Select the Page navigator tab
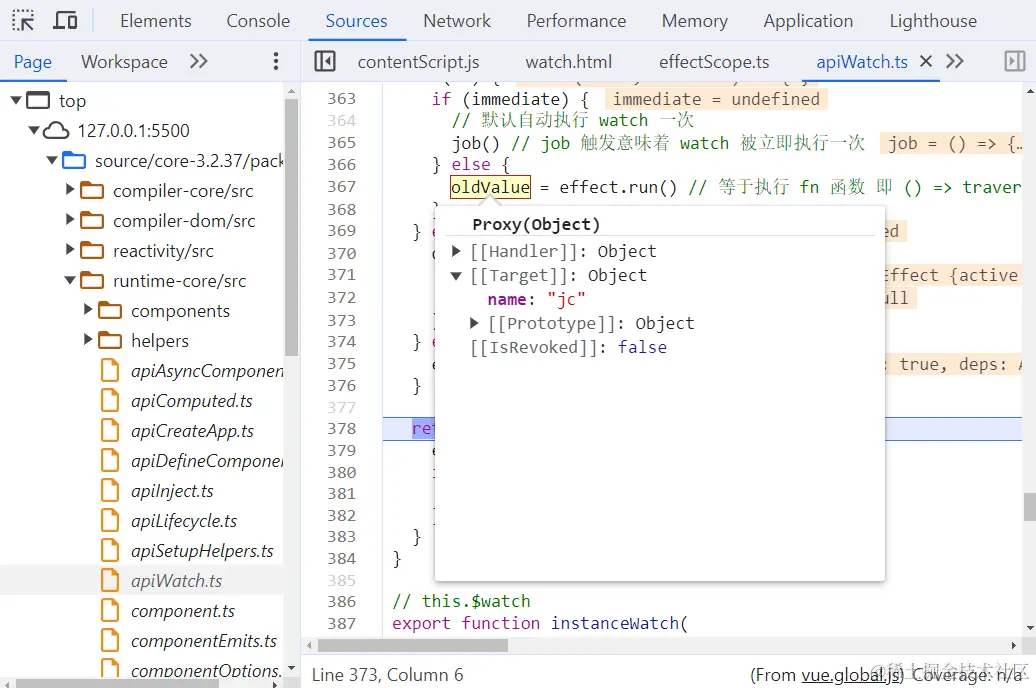 click(32, 62)
